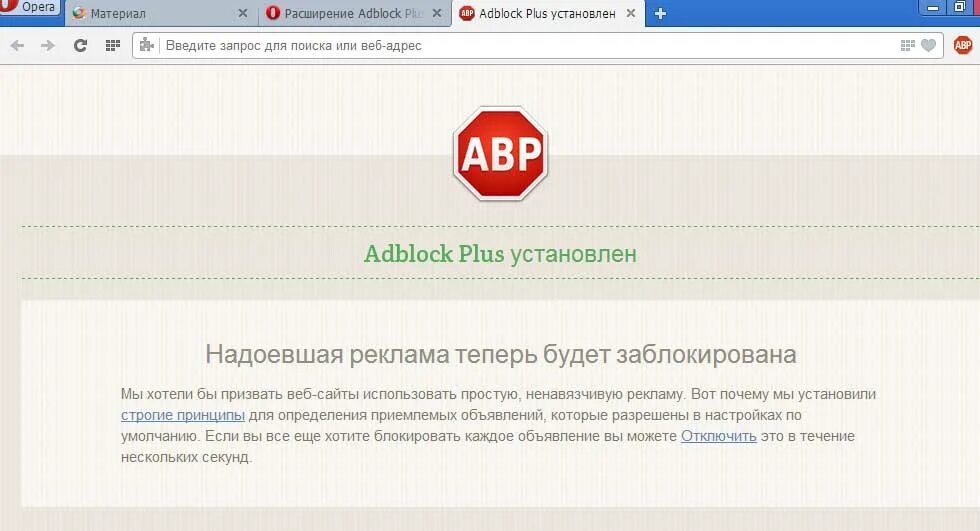Go forward to next page

48,46
